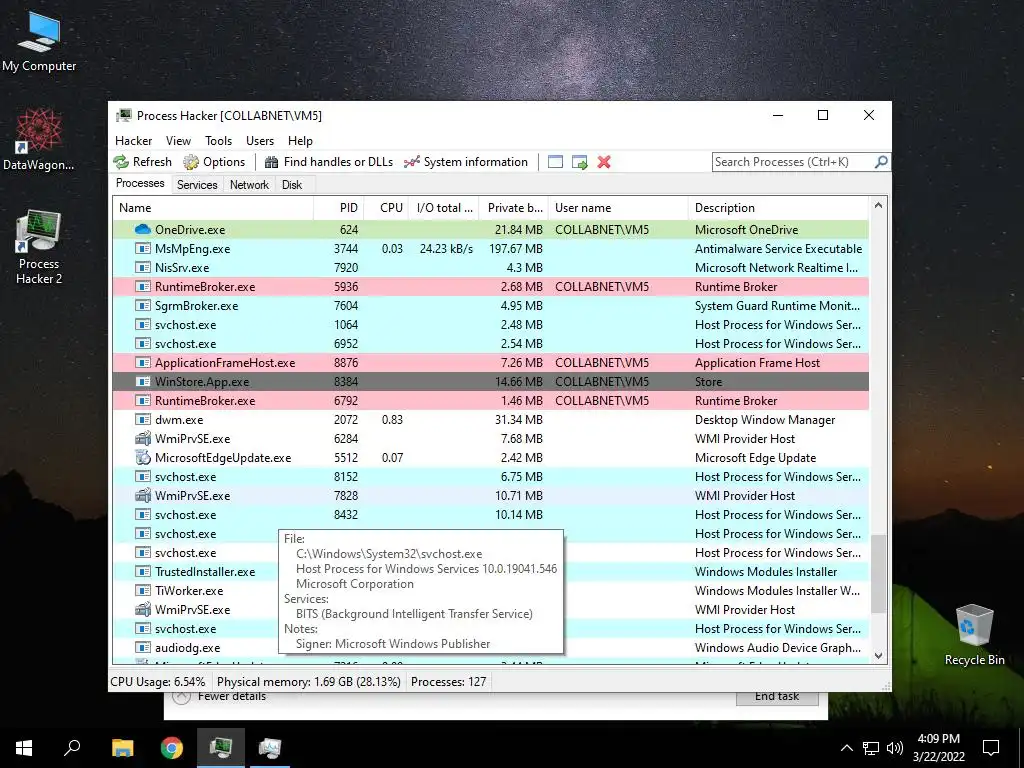This screenshot has width=1024, height=768.
Task: Open the Process Hacker 2 desktop shortcut
Action: tap(39, 247)
